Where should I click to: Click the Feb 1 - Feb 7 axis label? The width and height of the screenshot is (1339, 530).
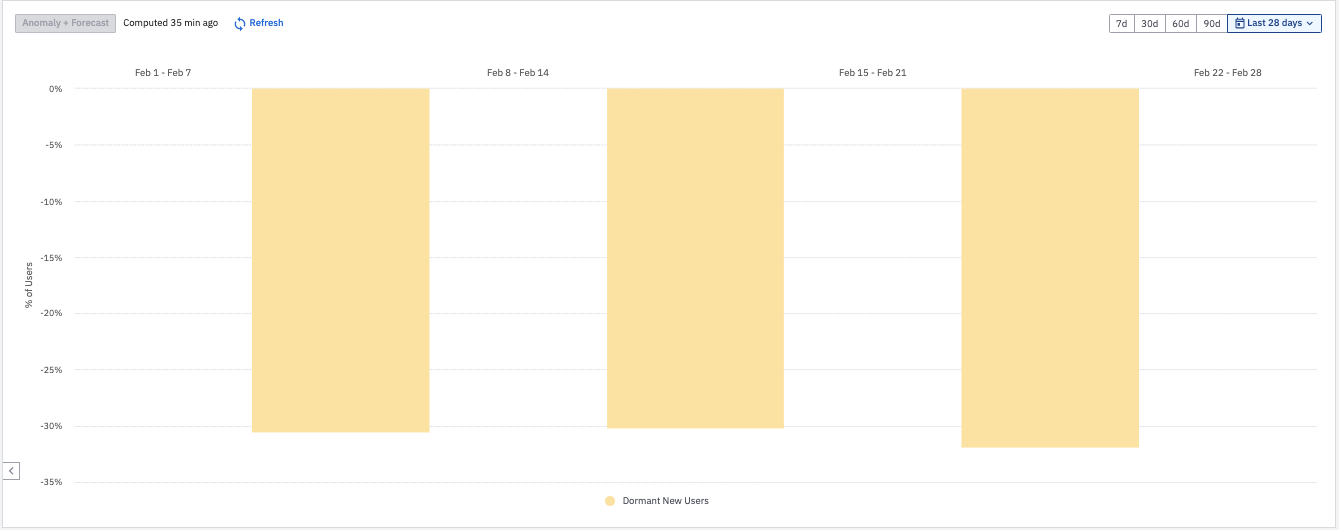pyautogui.click(x=163, y=73)
